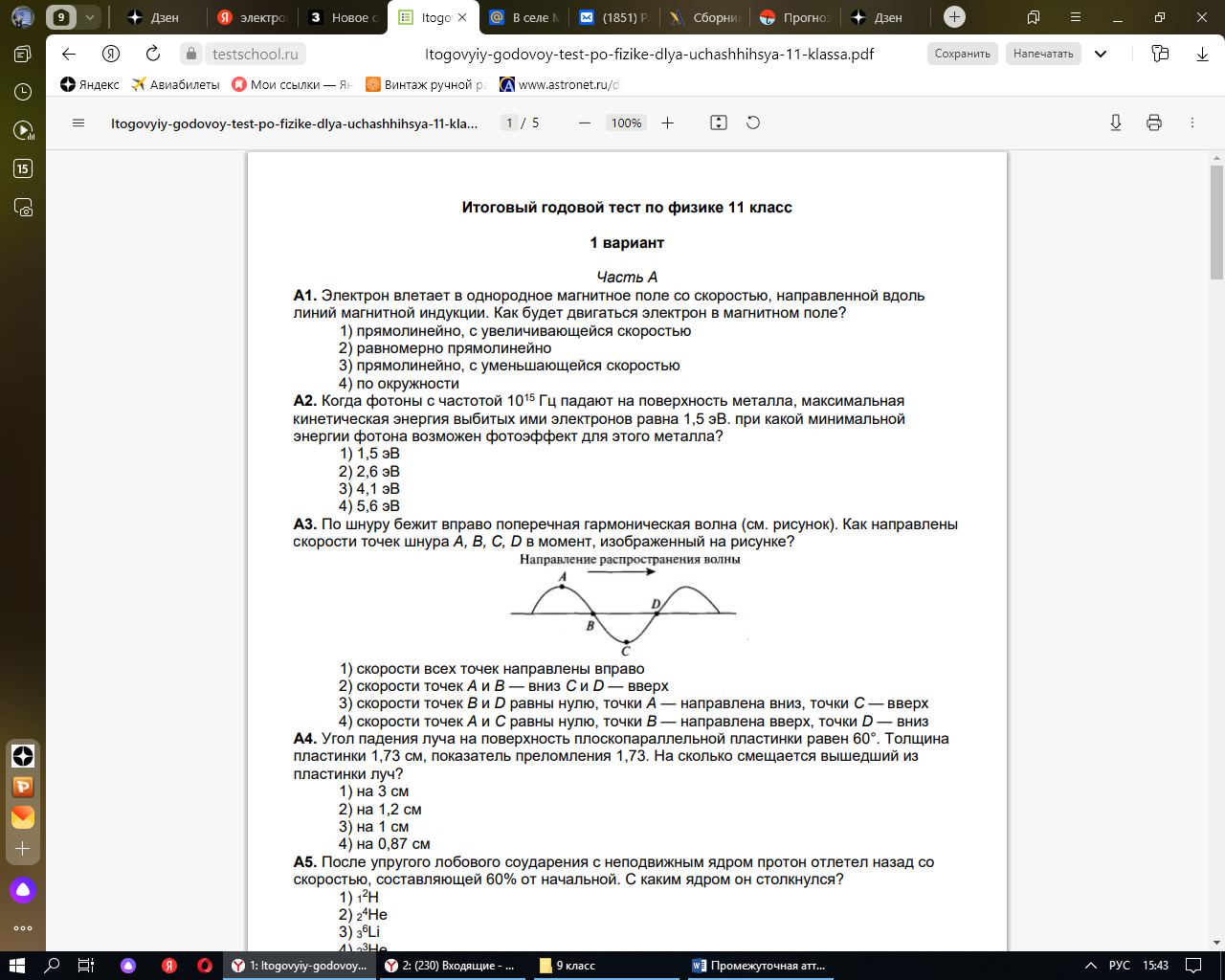The height and width of the screenshot is (980, 1225).
Task: Expand the tab groups dropdown
Action: point(89,17)
